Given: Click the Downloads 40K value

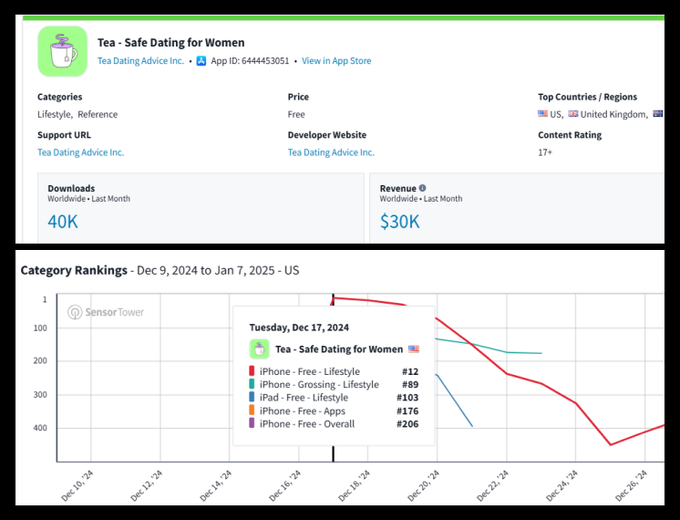Looking at the screenshot, I should [62, 221].
